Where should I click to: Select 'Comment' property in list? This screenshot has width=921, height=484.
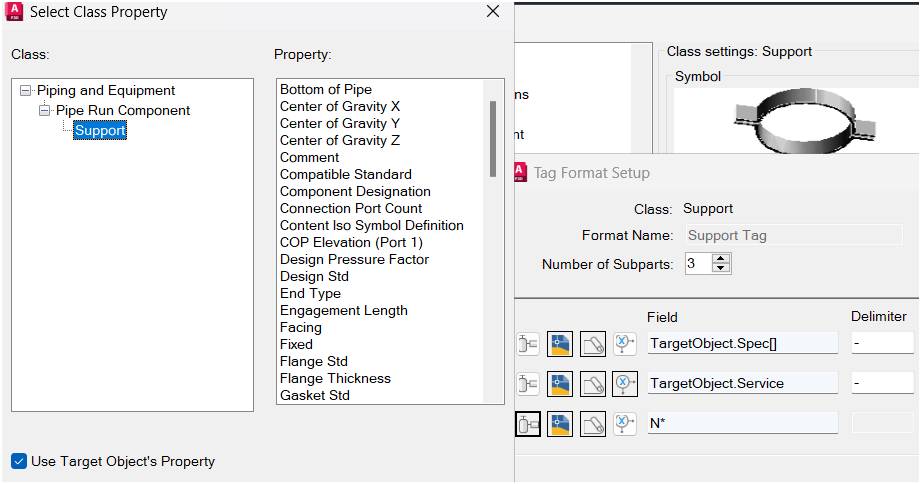pos(310,157)
